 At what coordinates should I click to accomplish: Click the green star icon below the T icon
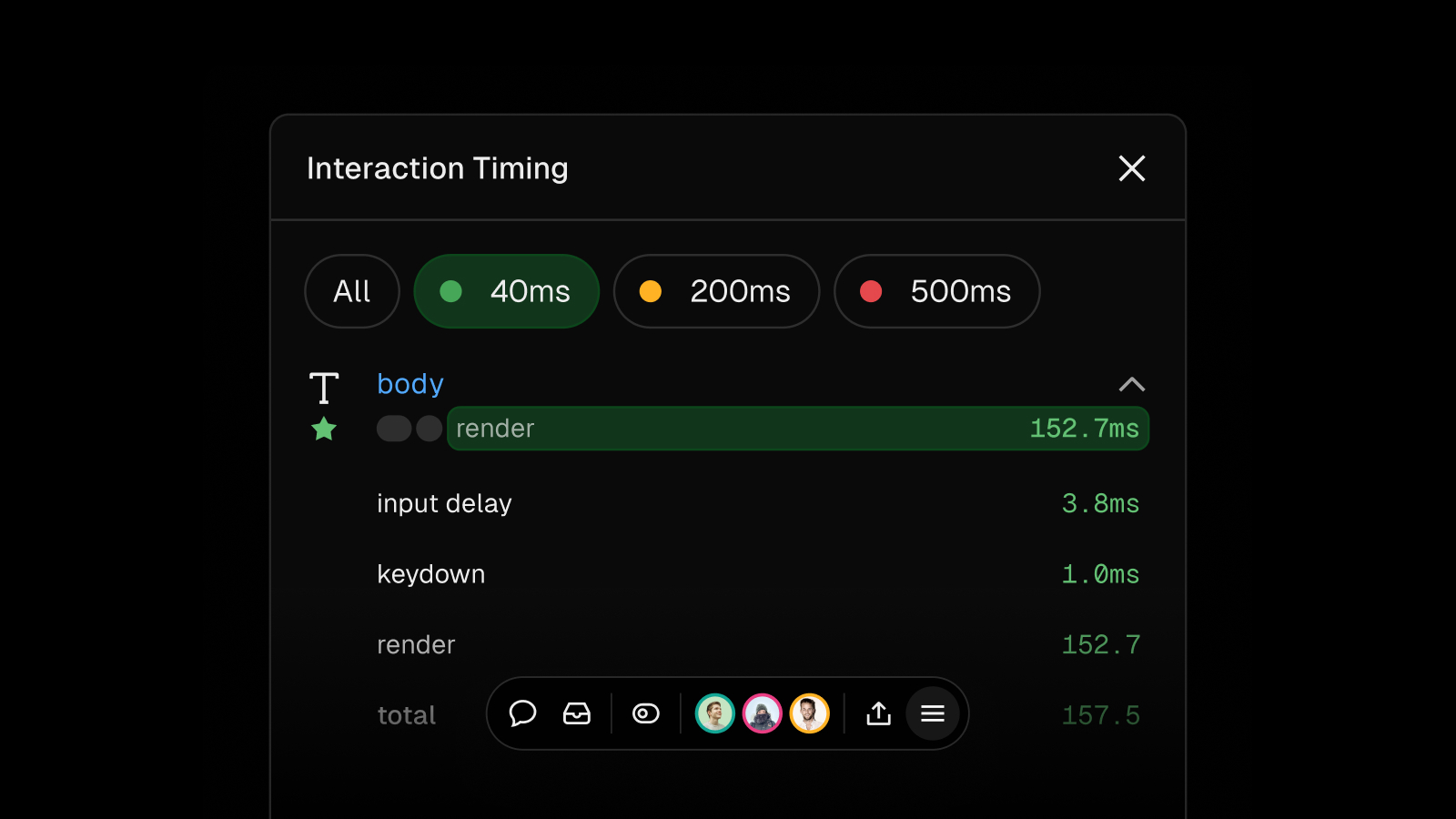click(x=324, y=429)
